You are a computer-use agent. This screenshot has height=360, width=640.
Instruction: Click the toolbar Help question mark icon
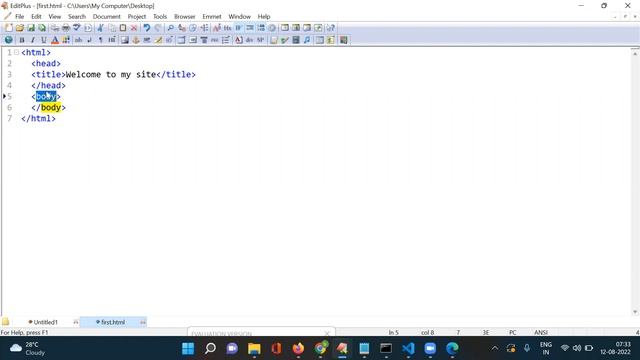(331, 28)
